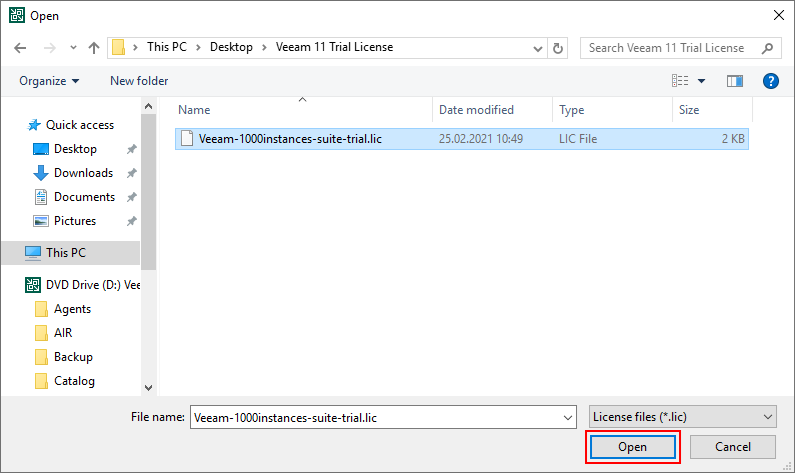Expand the File name dropdown arrow

(x=568, y=418)
